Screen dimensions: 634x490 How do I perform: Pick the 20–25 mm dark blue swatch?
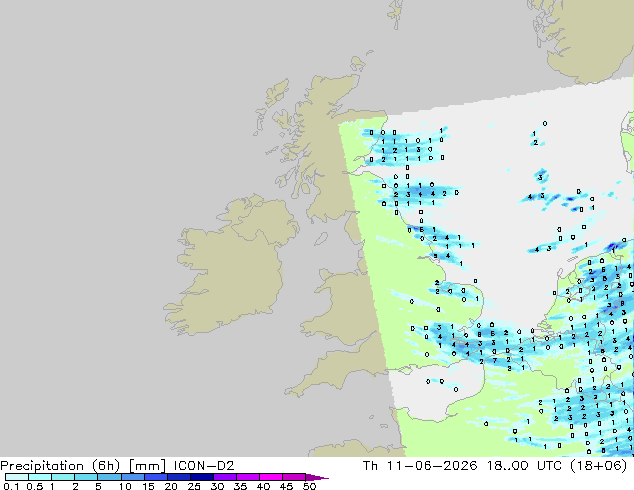(178, 477)
